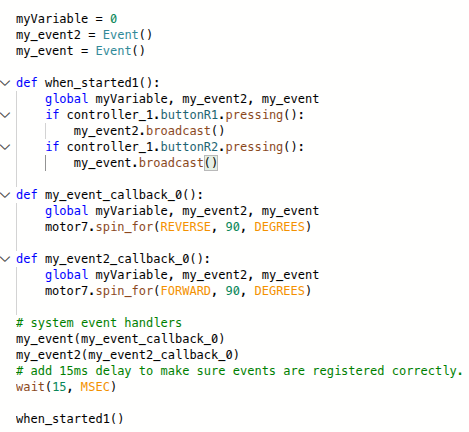Image resolution: width=469 pixels, height=432 pixels.
Task: Click 'def my_event_callback_0():' definition
Action: (x=109, y=195)
